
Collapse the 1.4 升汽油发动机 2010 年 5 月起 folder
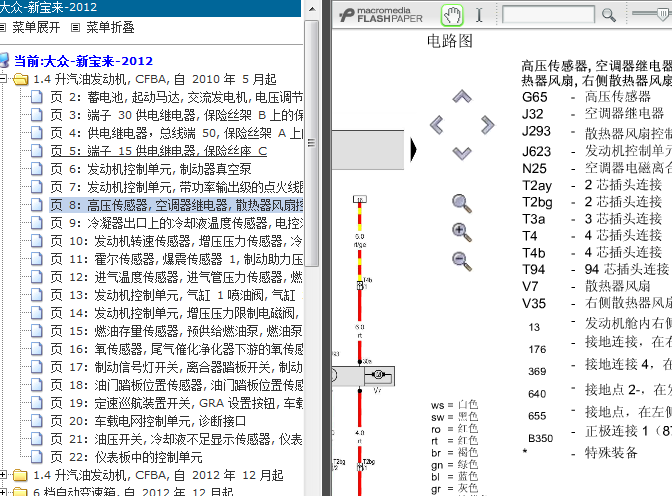[3, 78]
